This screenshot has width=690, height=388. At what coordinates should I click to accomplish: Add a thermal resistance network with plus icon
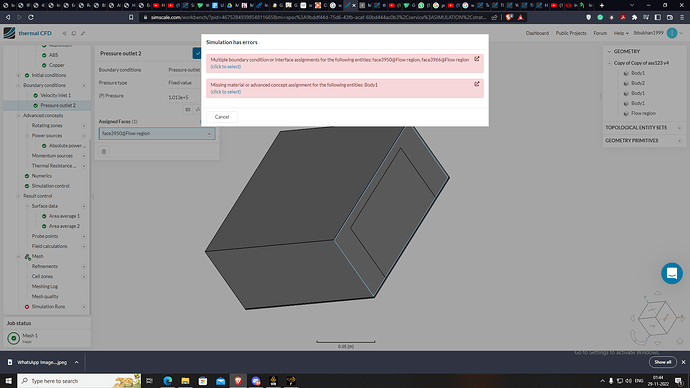84,166
